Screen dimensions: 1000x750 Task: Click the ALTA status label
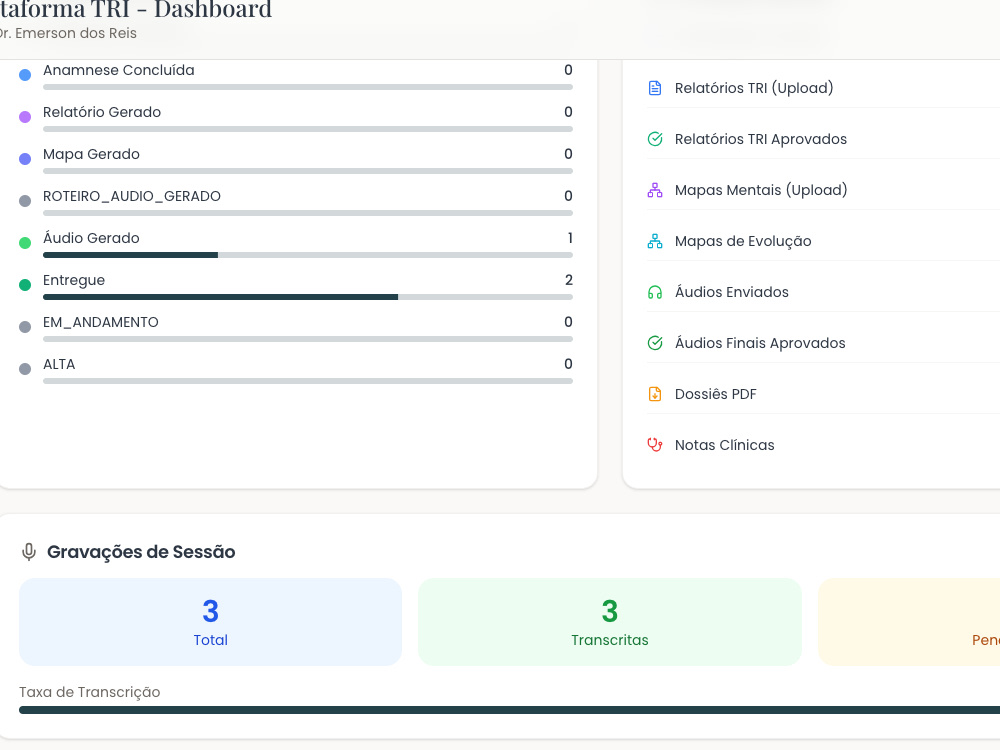tap(59, 364)
